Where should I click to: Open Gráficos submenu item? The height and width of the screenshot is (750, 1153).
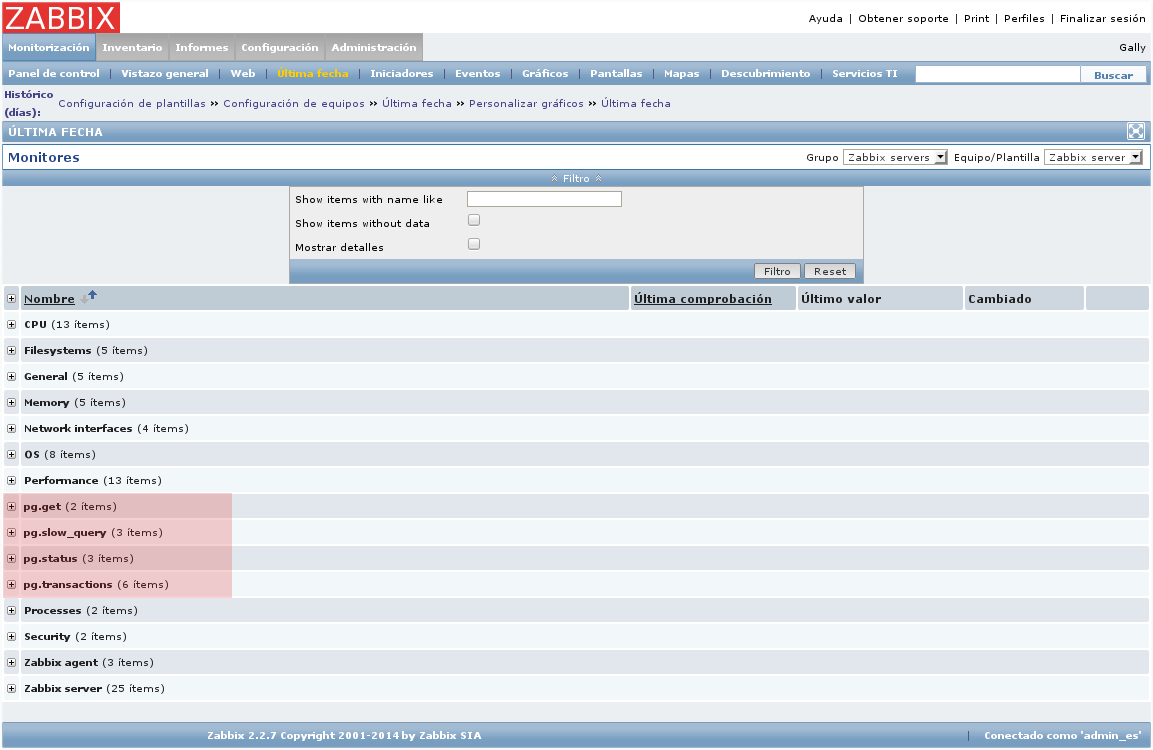click(x=545, y=74)
